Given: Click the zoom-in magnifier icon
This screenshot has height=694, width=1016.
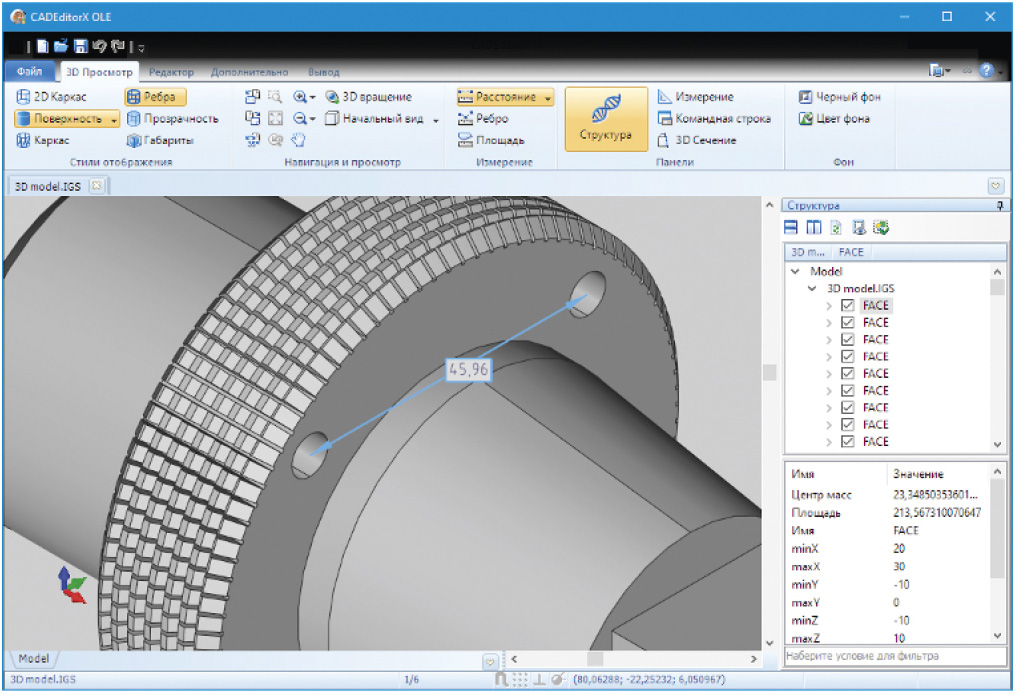Looking at the screenshot, I should (299, 97).
